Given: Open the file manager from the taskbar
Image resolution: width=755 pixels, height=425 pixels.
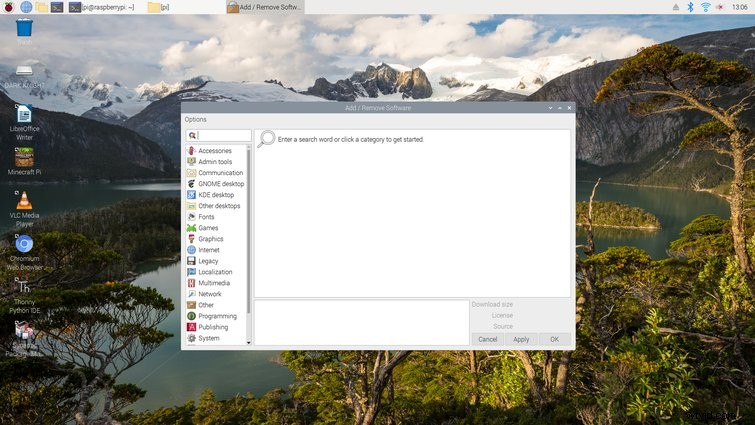Looking at the screenshot, I should pyautogui.click(x=41, y=7).
